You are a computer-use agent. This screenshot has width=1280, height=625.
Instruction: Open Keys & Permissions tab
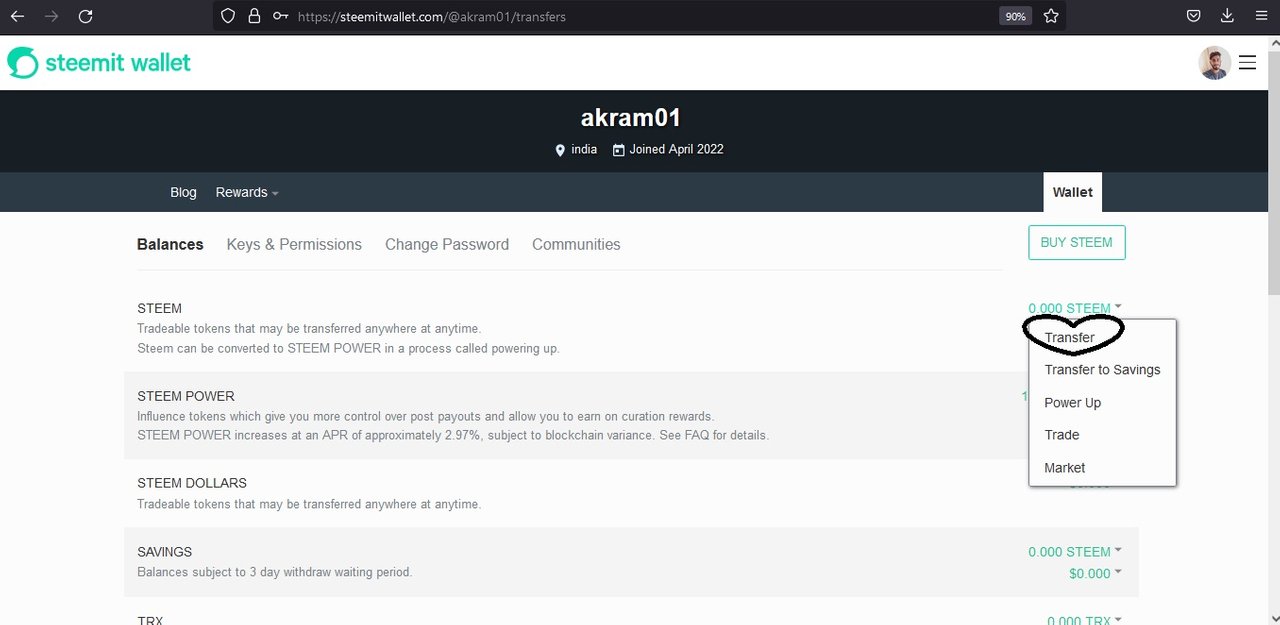294,244
